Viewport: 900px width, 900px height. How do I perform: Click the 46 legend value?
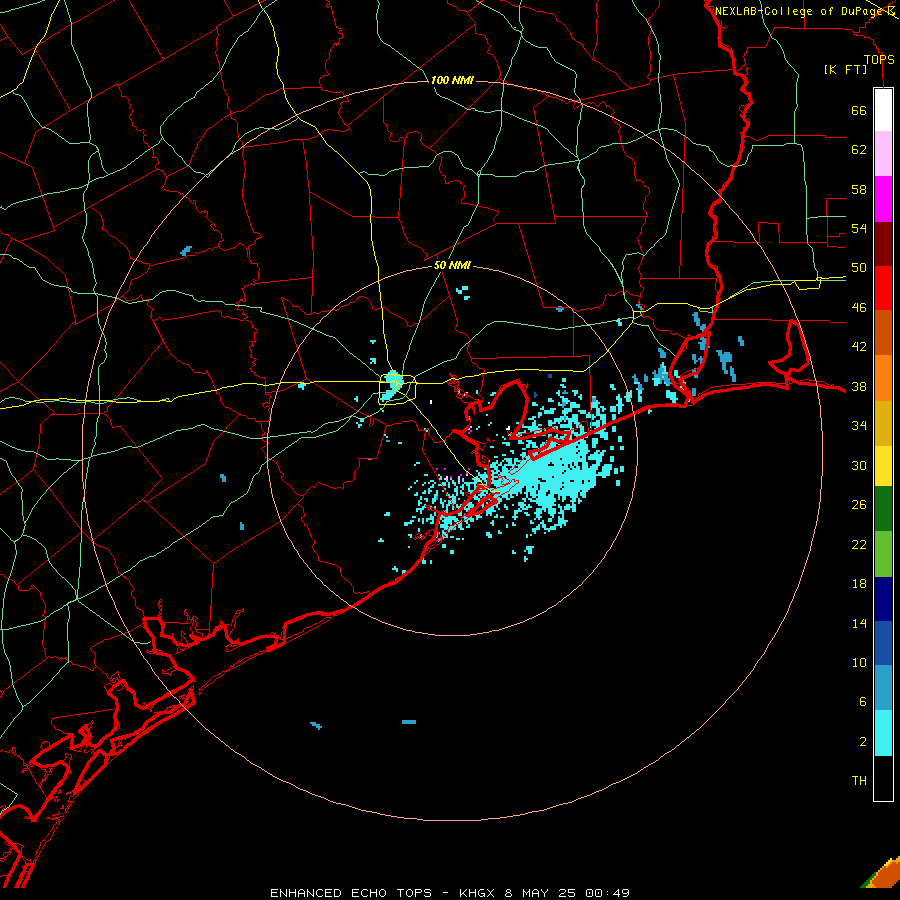pos(859,307)
